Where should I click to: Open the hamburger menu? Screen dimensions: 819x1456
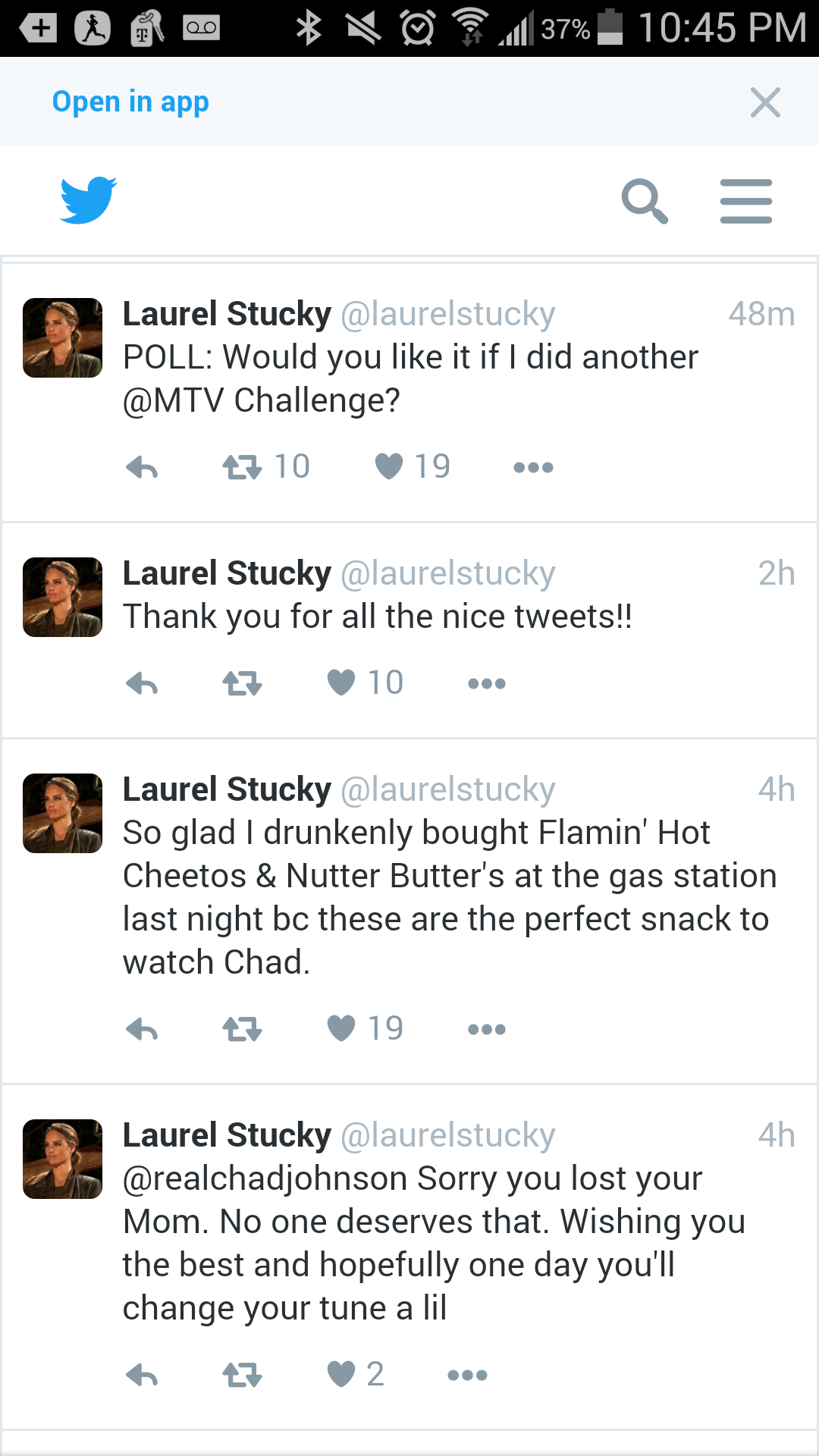(746, 201)
